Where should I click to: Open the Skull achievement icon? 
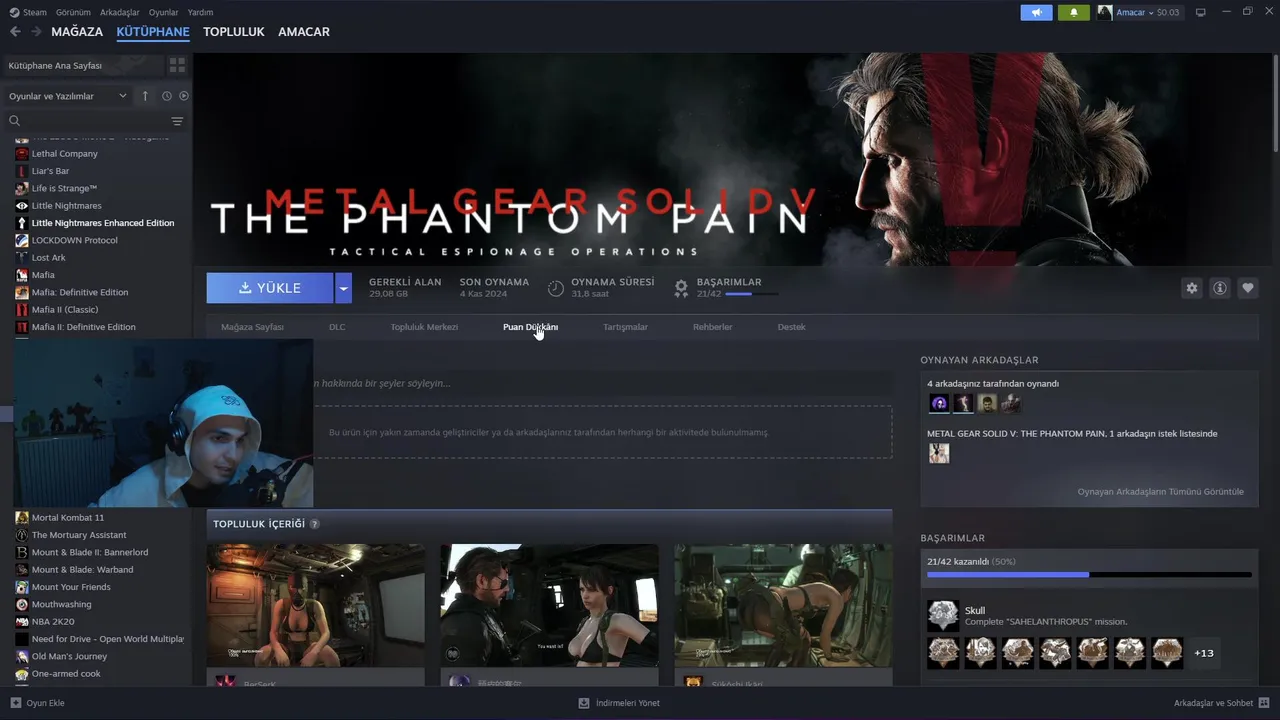tap(942, 615)
